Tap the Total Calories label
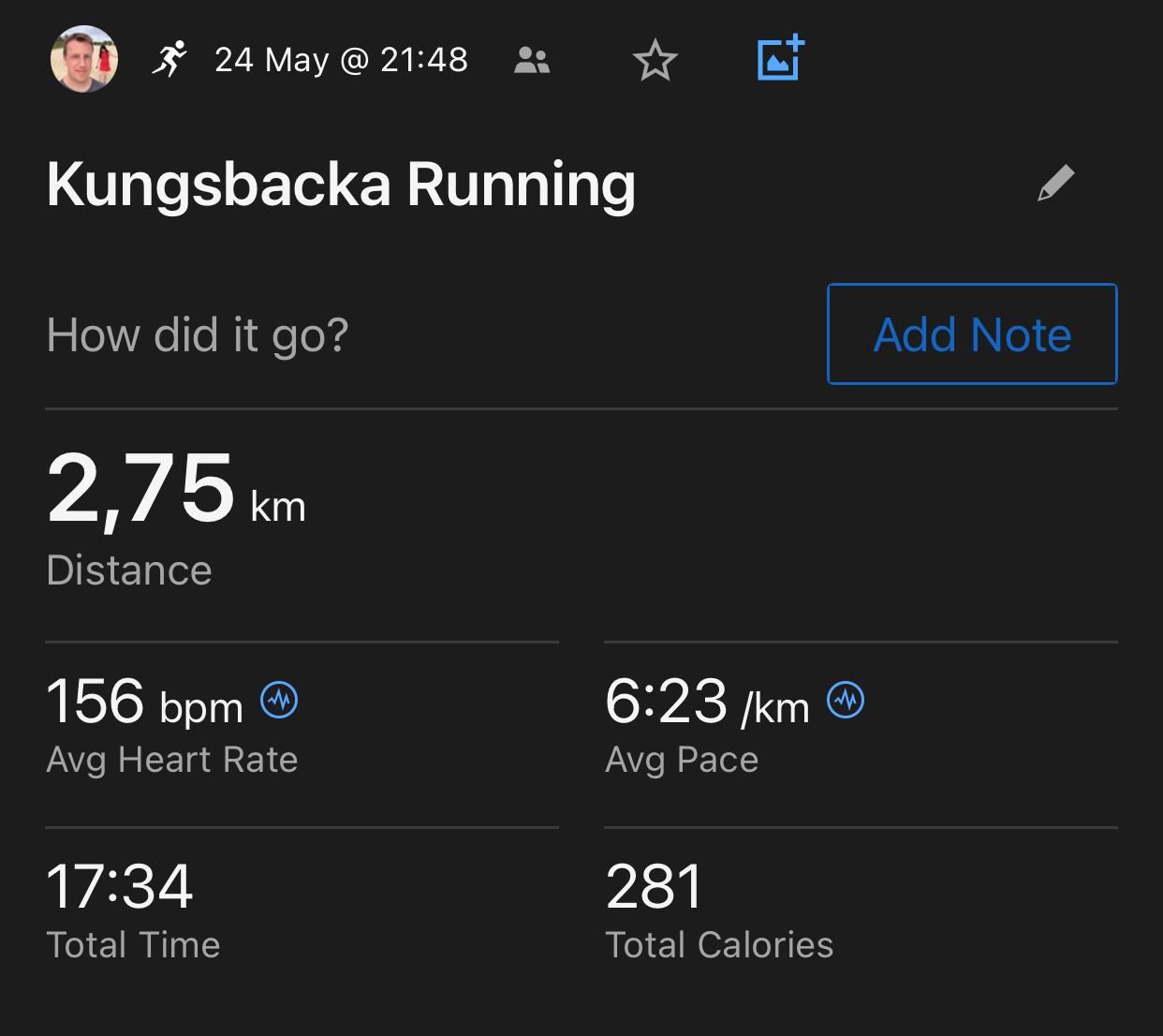This screenshot has height=1036, width=1163. (x=719, y=945)
